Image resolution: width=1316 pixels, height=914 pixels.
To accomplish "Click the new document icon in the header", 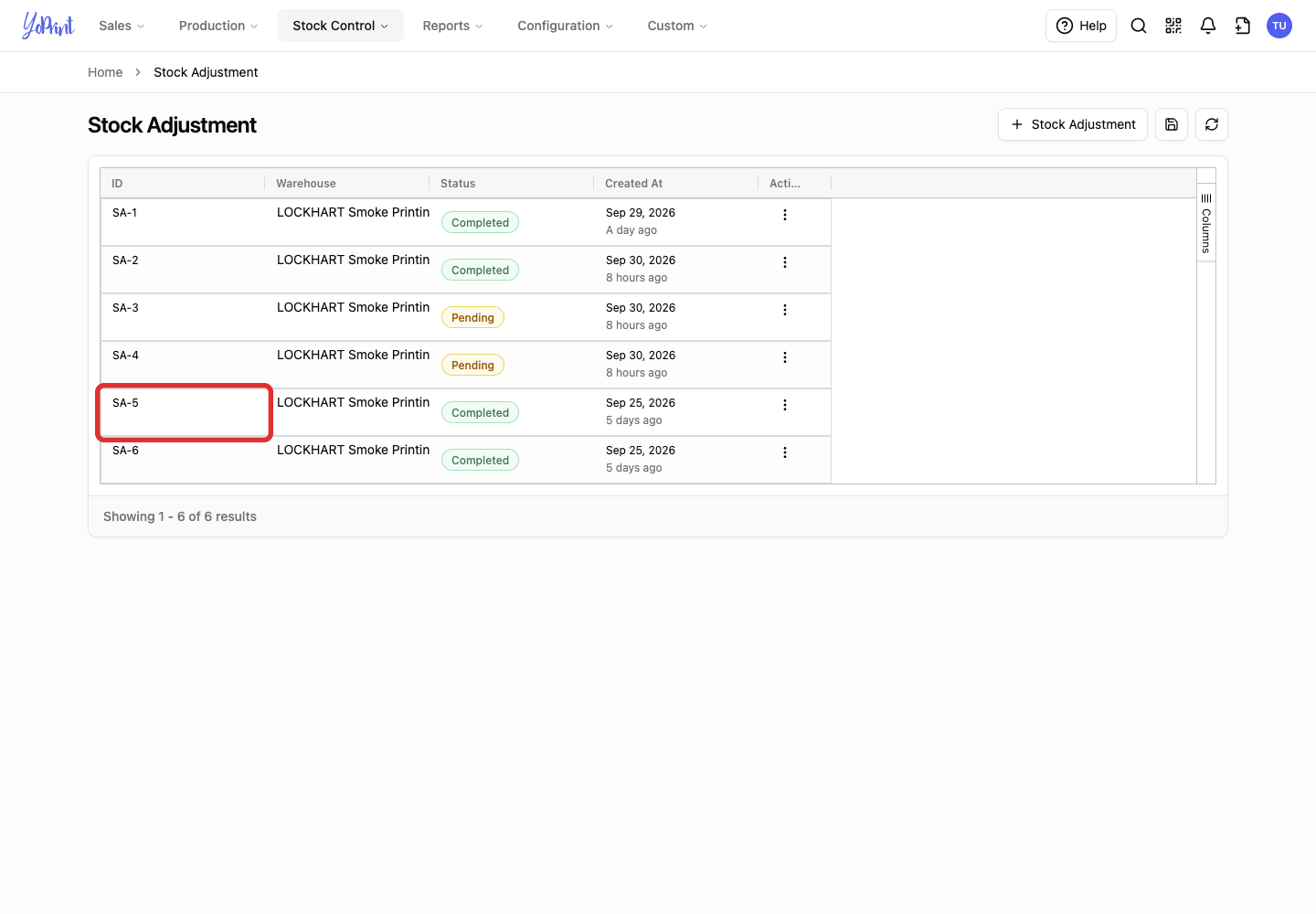I will point(1243,26).
